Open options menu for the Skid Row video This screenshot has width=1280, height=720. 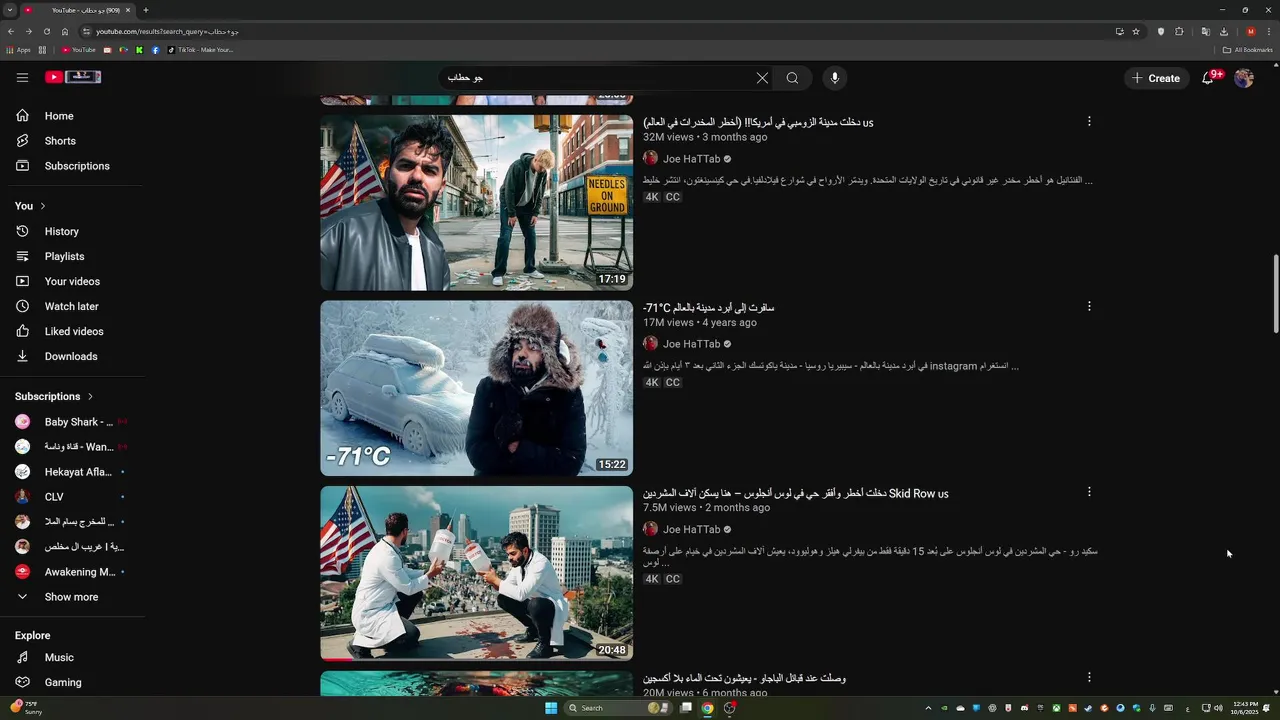1089,492
